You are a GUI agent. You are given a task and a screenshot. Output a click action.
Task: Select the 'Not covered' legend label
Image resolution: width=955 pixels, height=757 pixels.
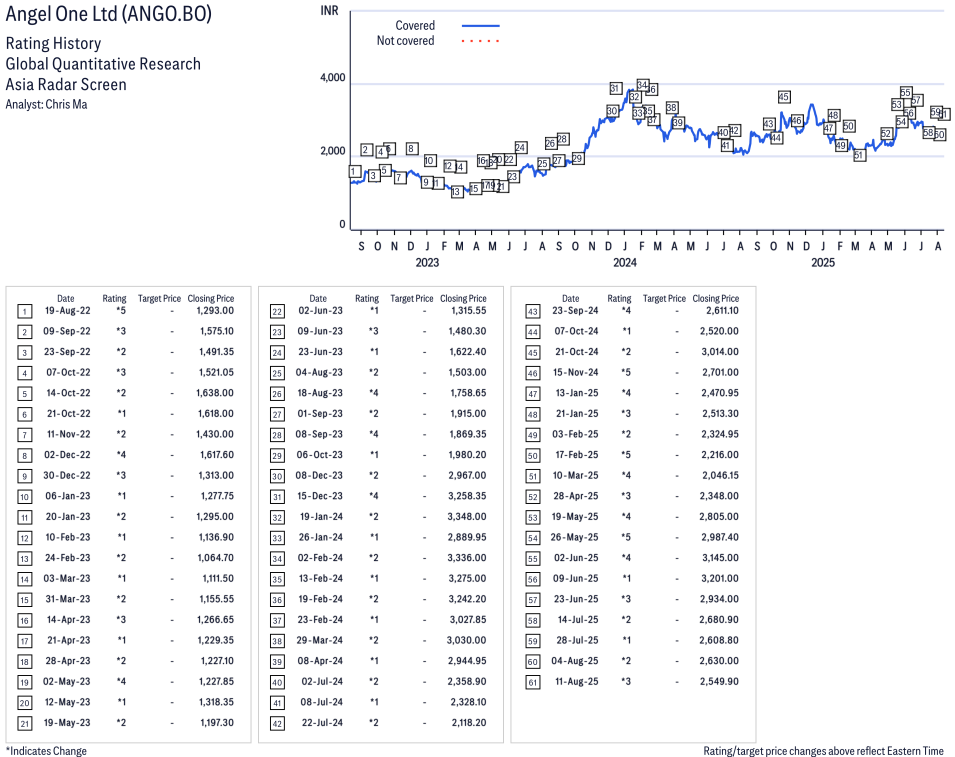(406, 41)
